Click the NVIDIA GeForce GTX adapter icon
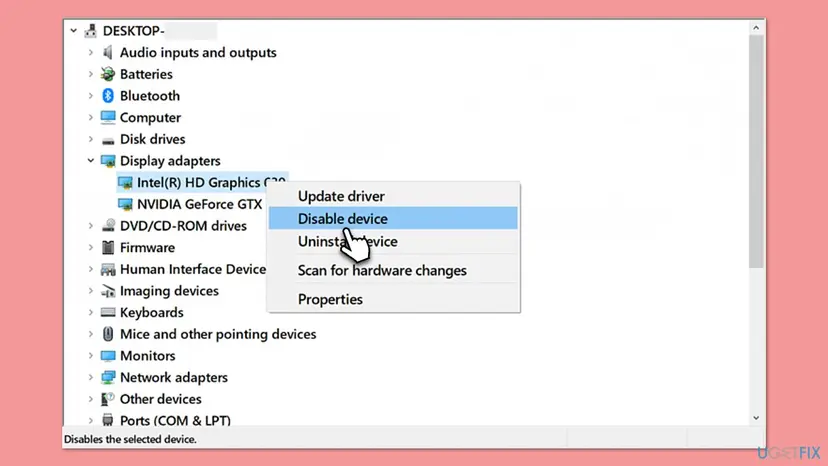The height and width of the screenshot is (466, 828). (x=125, y=204)
